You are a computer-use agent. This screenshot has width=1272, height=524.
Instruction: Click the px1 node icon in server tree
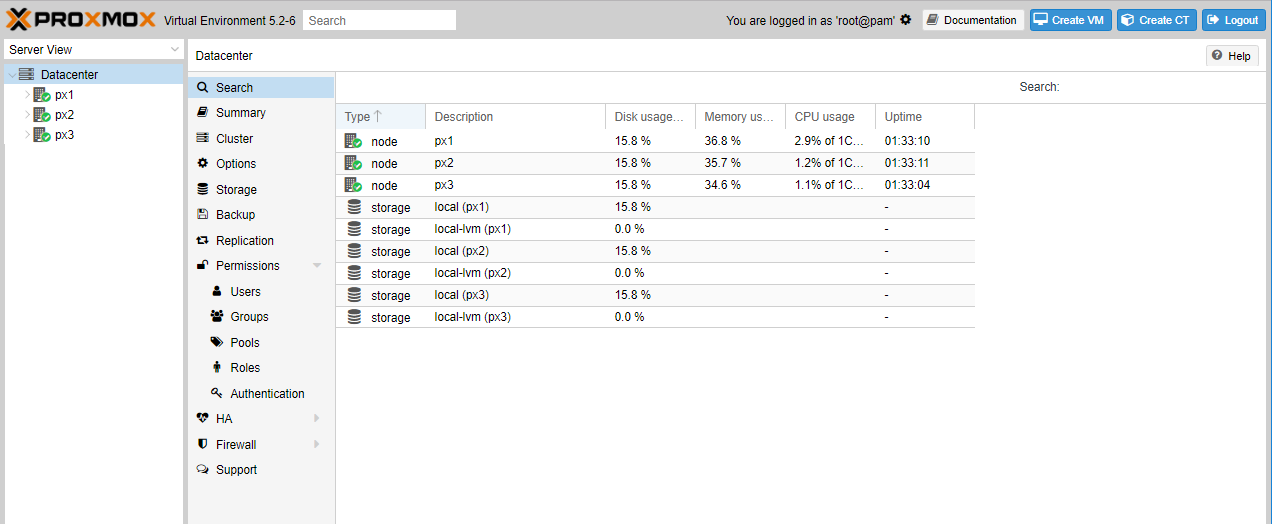click(x=42, y=95)
